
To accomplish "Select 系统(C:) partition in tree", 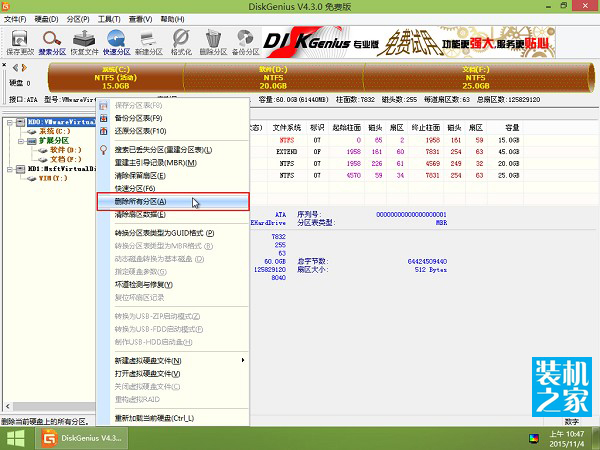I will [54, 132].
